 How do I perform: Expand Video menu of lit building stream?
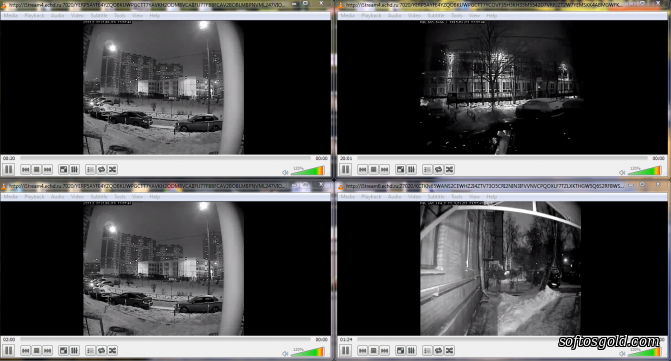pos(414,15)
